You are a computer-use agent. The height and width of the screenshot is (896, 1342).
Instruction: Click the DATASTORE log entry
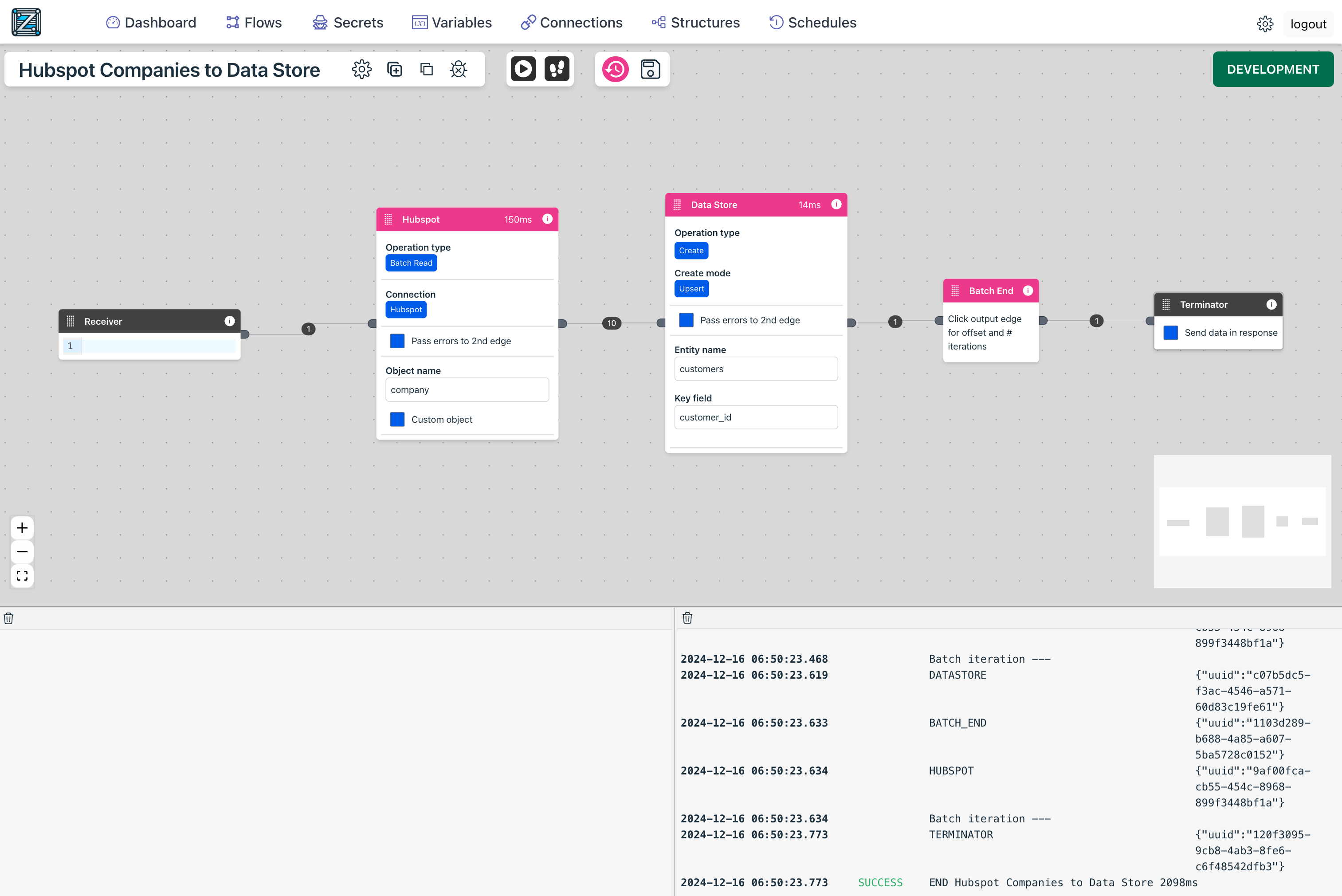957,675
